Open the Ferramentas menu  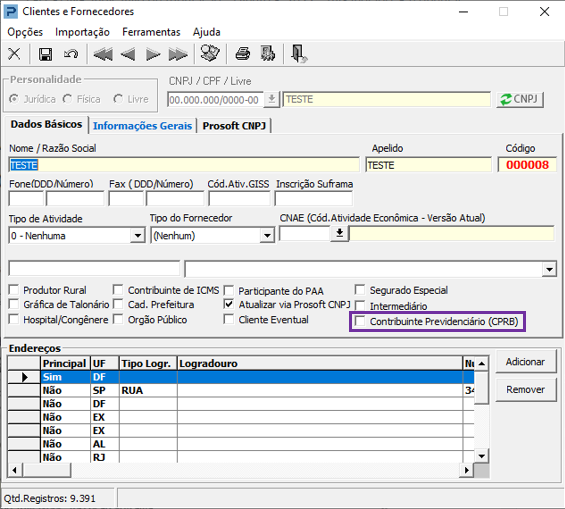pyautogui.click(x=151, y=32)
